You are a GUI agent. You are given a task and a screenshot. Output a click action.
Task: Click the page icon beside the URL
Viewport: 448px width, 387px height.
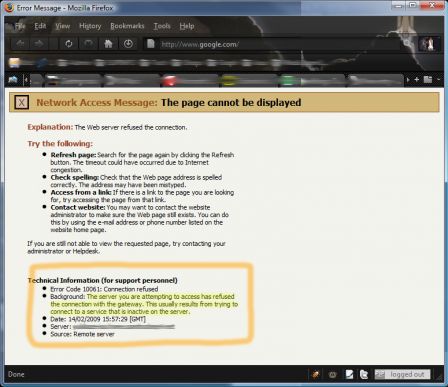click(x=151, y=44)
